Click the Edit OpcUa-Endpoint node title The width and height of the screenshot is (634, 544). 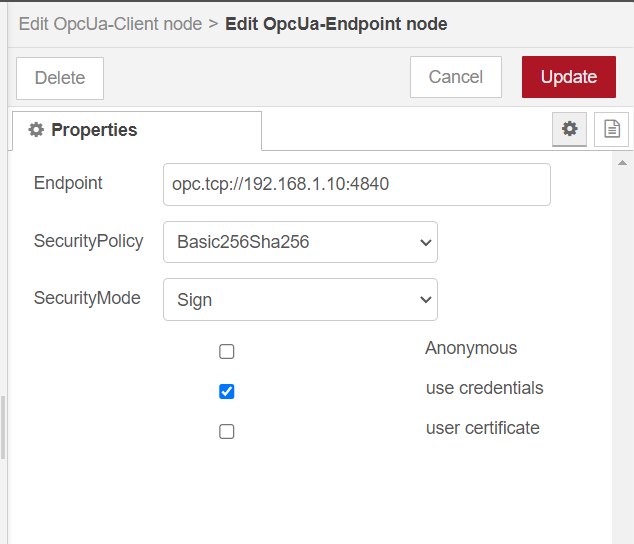pos(336,23)
